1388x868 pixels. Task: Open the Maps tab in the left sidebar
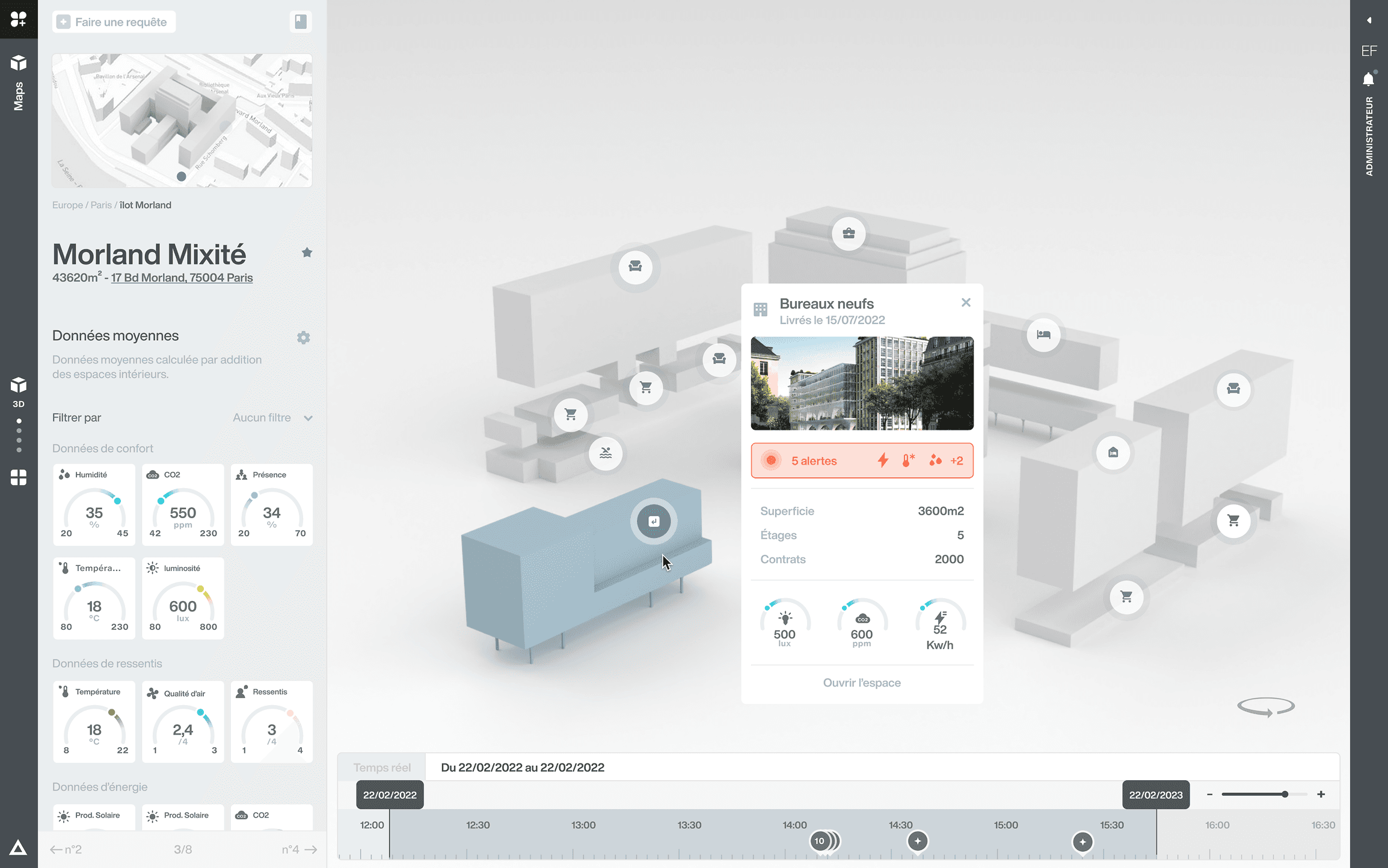click(x=19, y=83)
